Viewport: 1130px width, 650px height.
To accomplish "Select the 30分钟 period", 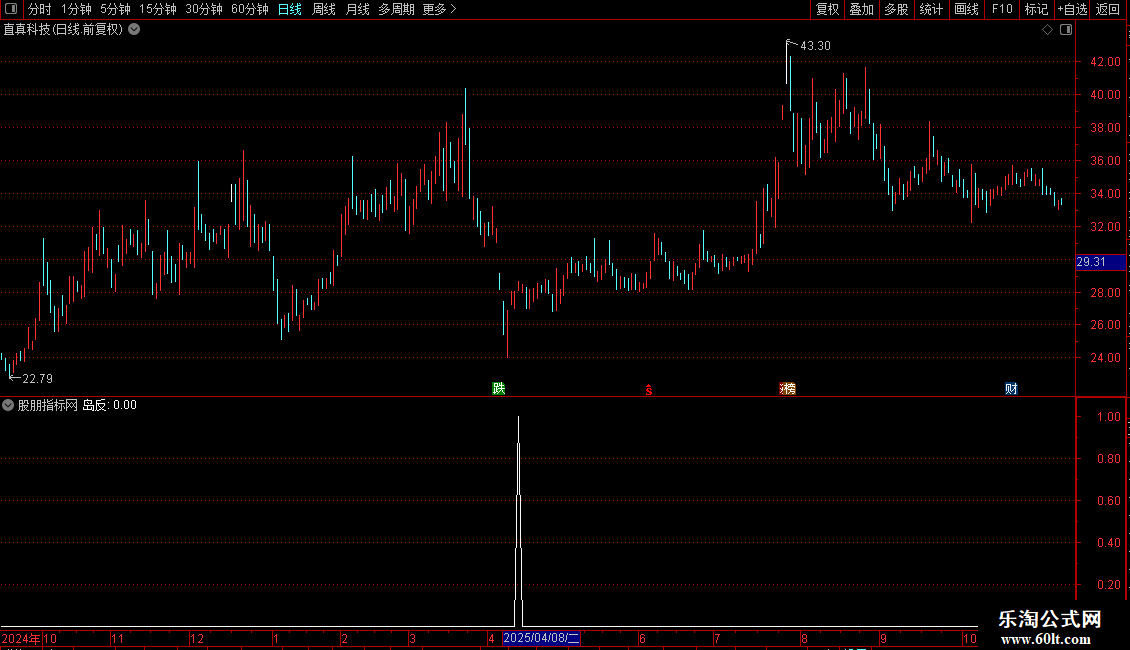I will [x=204, y=9].
